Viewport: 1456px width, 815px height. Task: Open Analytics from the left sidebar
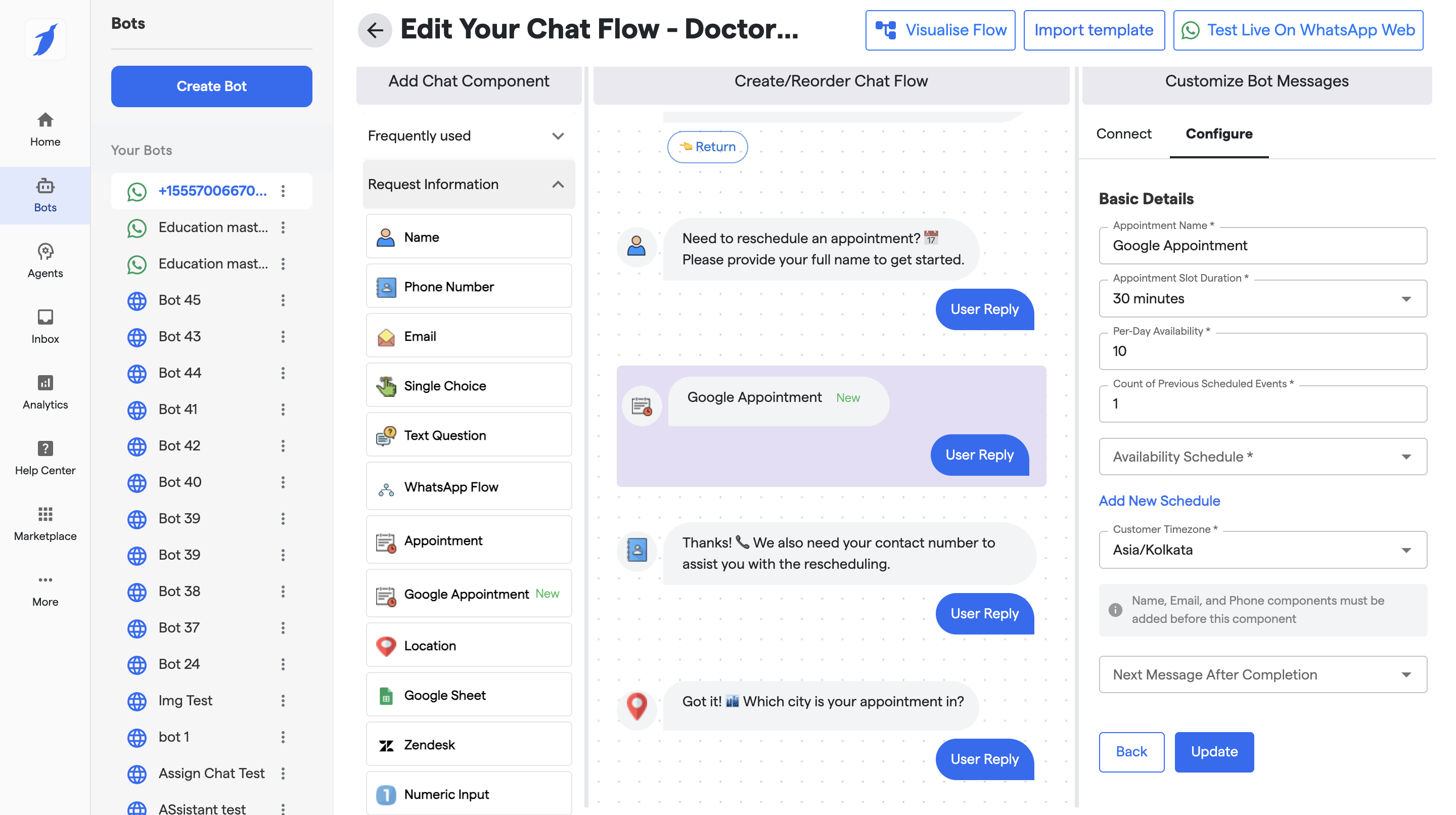tap(45, 392)
